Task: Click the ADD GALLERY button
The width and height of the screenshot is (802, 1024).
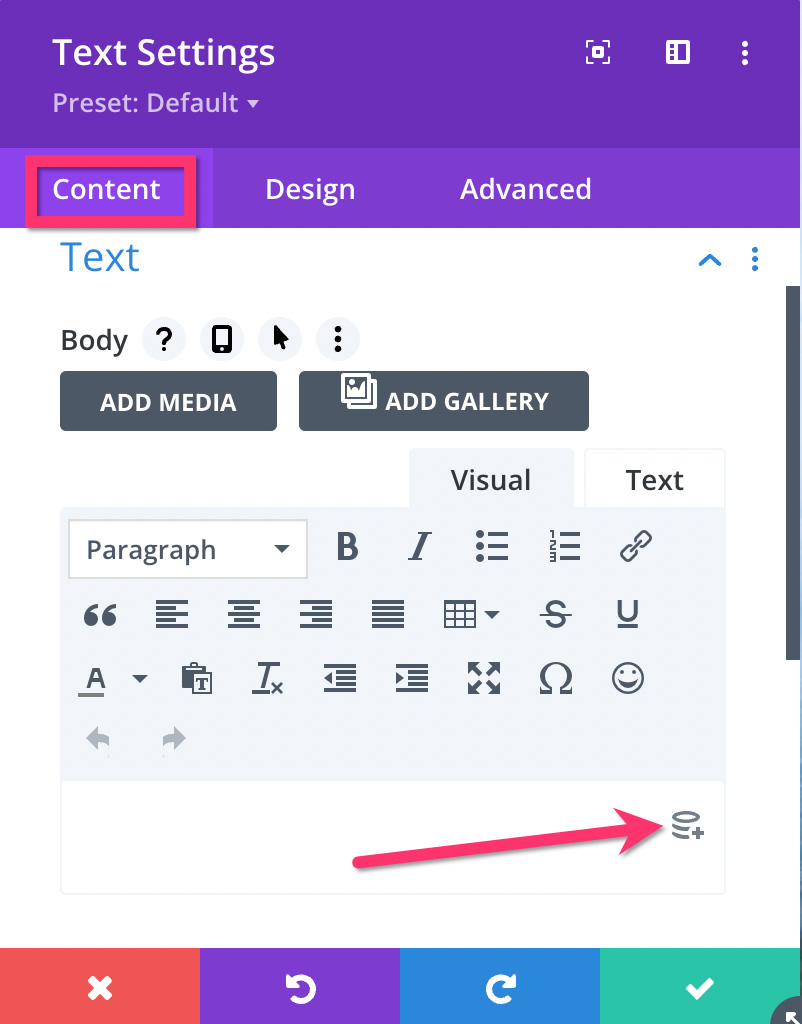Action: 444,402
